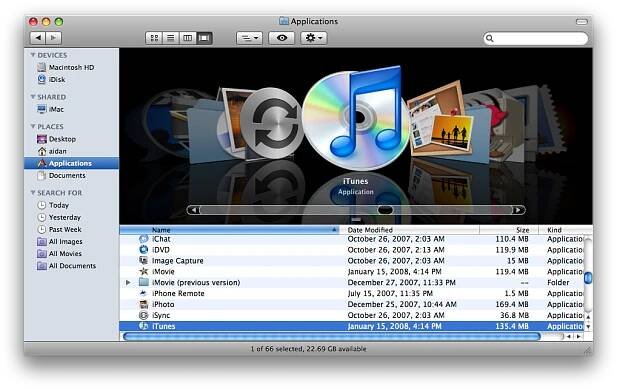This screenshot has height=389, width=617.
Task: Collapse the PLACES sidebar section
Action: pos(33,126)
